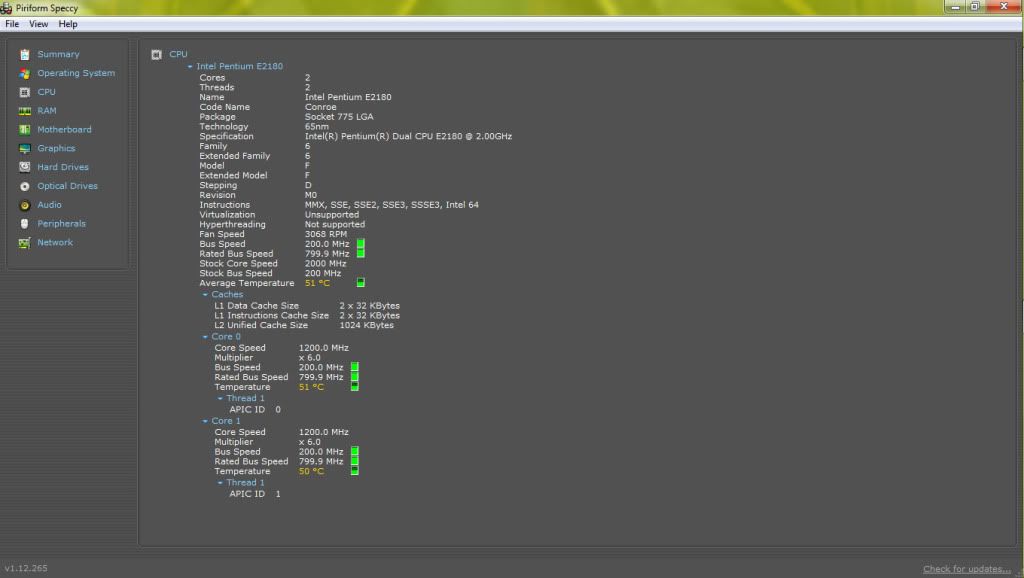The image size is (1024, 578).
Task: Click the green graph icon beside Average Temperature
Action: point(360,283)
